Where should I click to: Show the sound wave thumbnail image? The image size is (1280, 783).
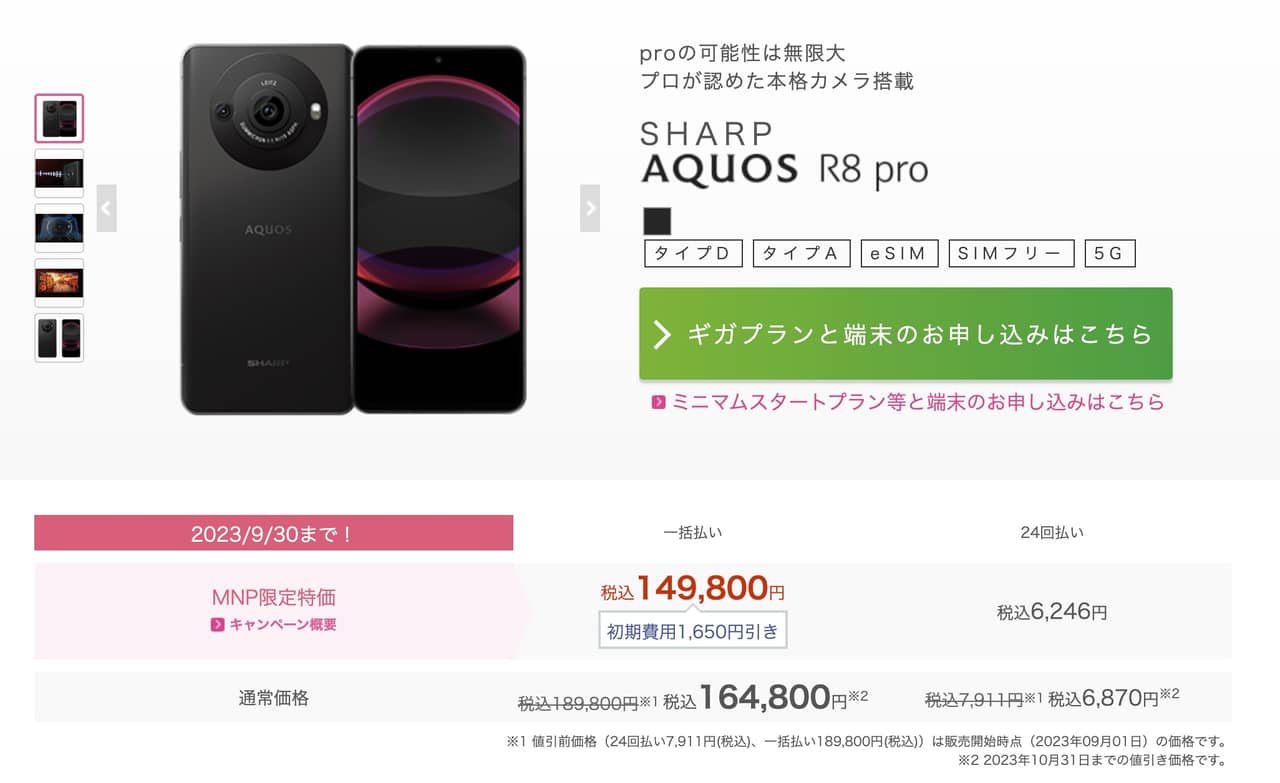click(60, 173)
